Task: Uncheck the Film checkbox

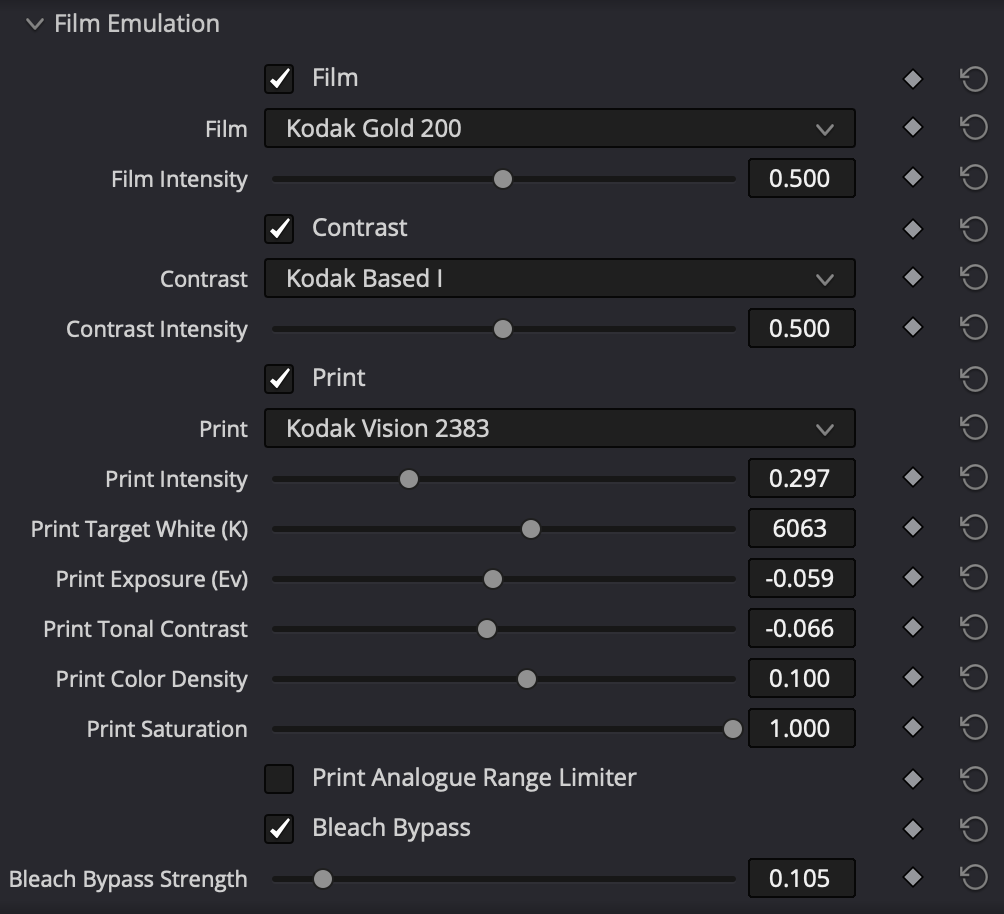Action: 279,79
